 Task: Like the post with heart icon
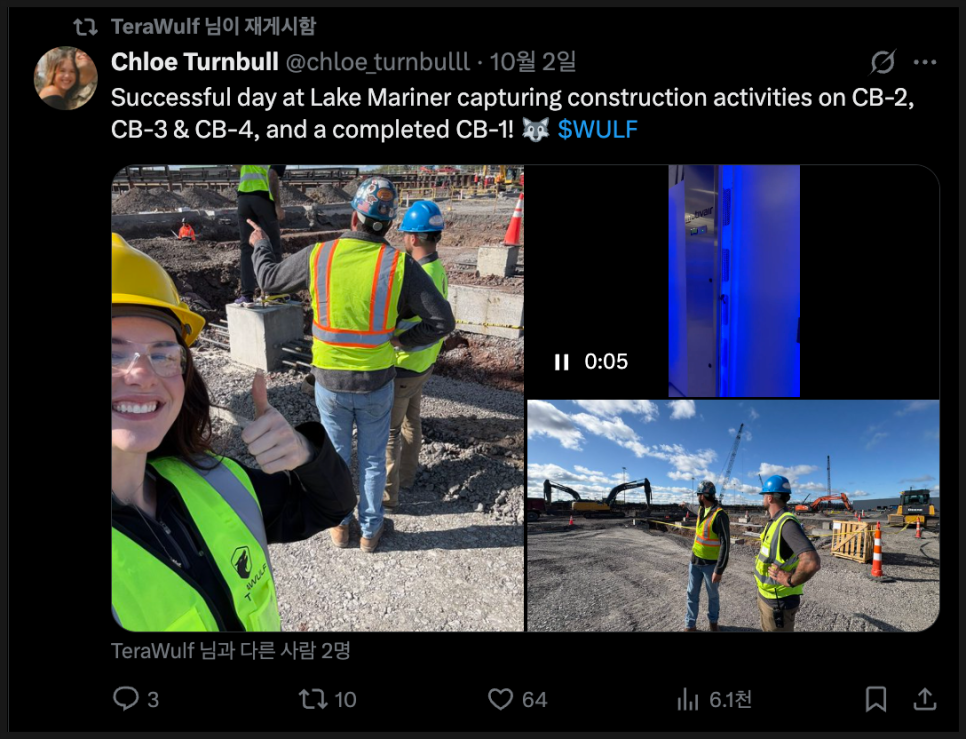[x=500, y=699]
